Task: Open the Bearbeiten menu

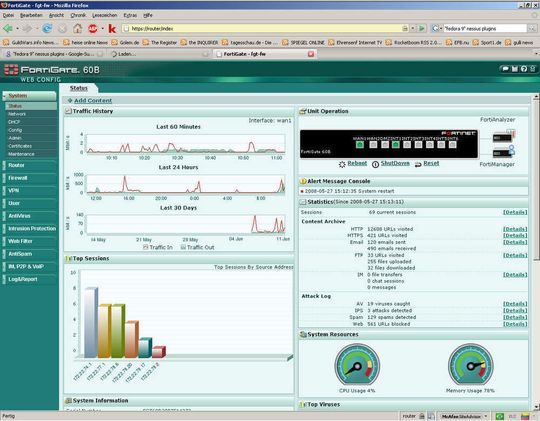Action: tap(31, 15)
